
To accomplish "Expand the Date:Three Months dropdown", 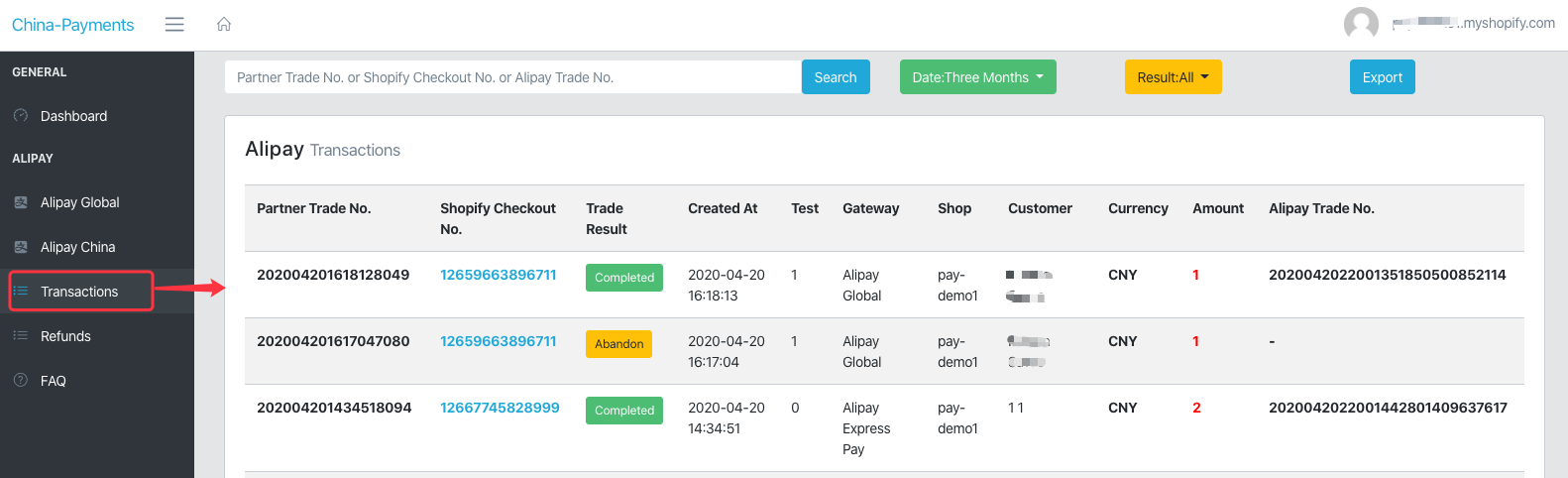I will tap(977, 77).
